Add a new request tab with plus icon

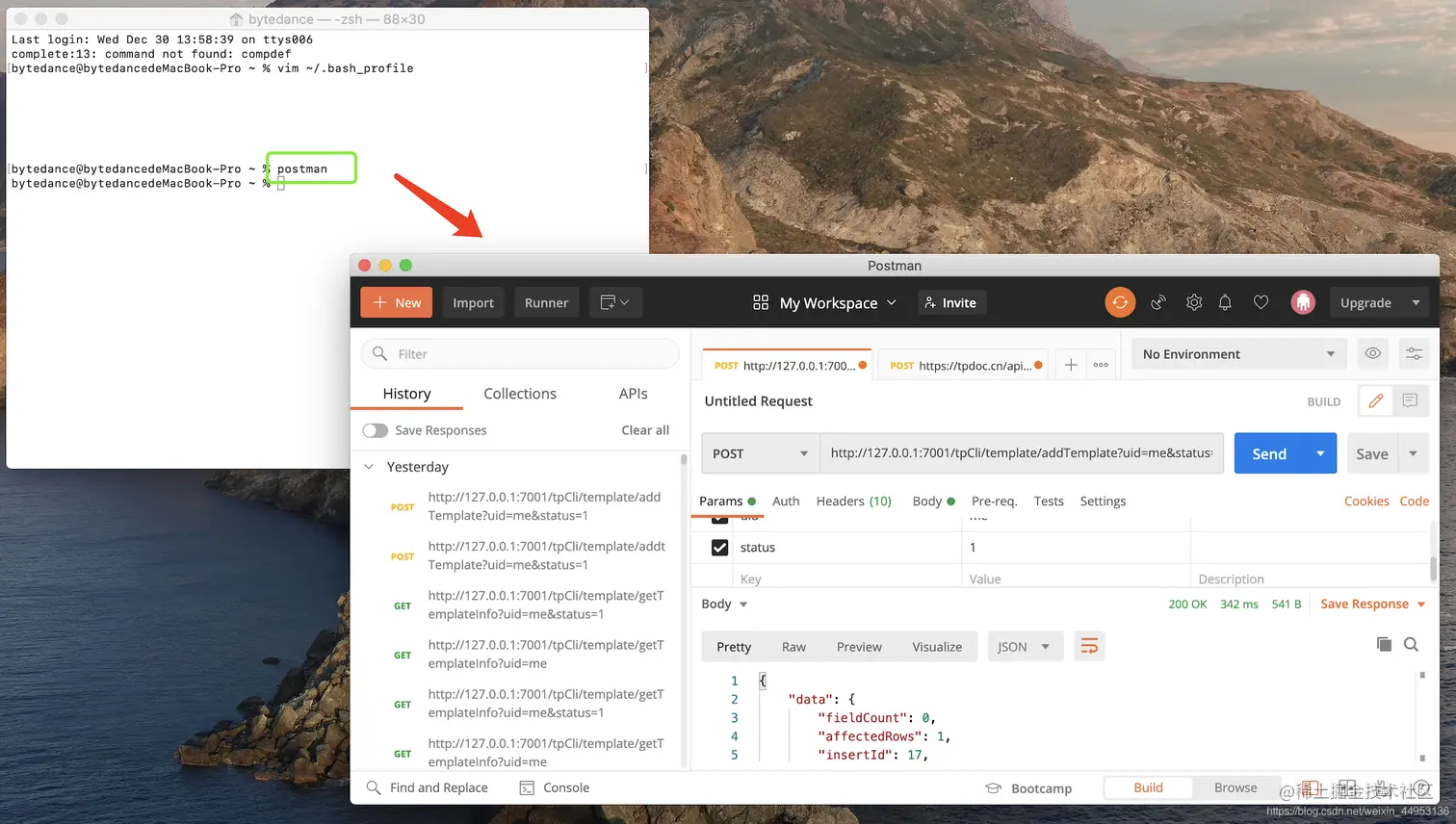pyautogui.click(x=1071, y=365)
